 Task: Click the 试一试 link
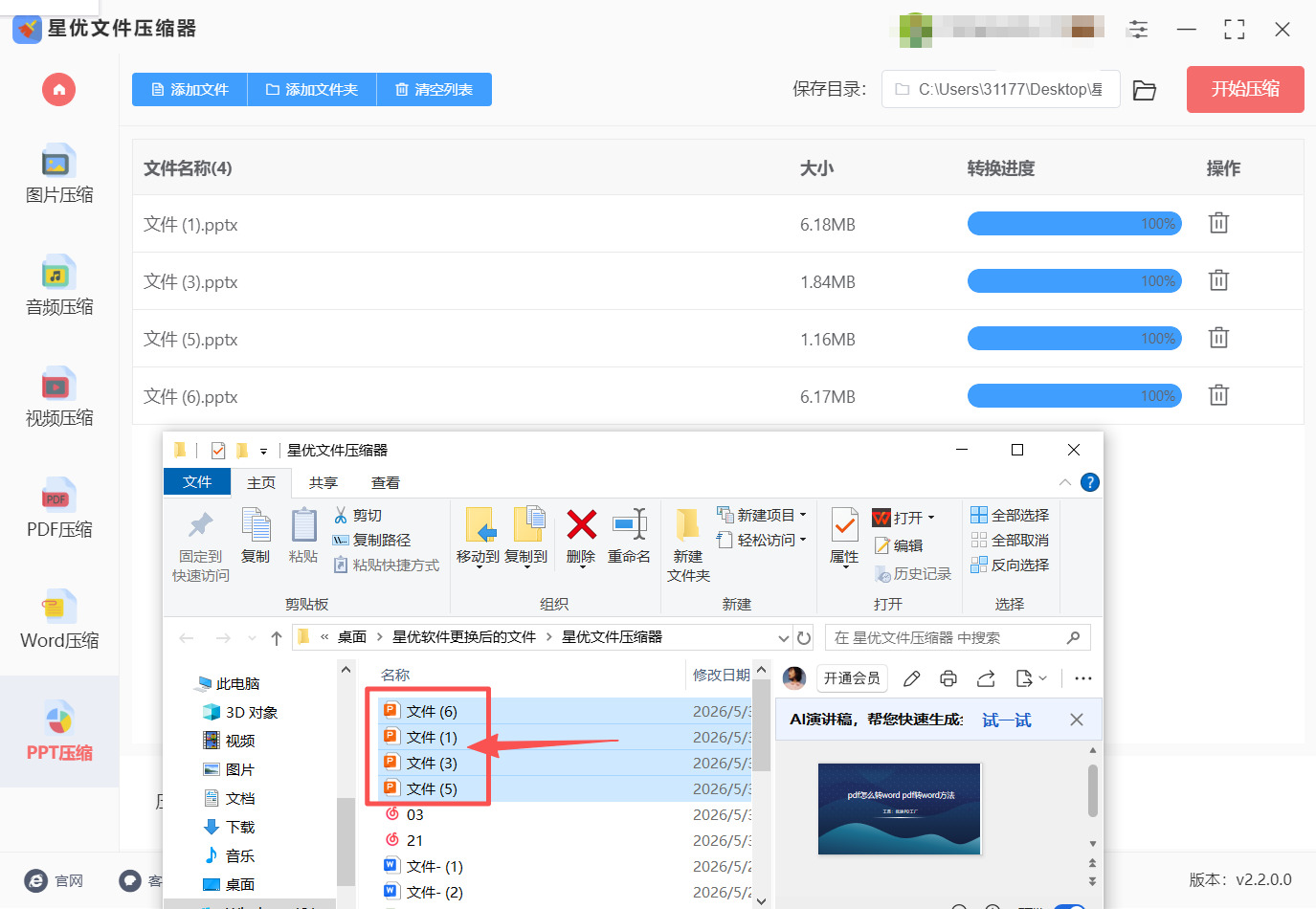tap(1007, 720)
